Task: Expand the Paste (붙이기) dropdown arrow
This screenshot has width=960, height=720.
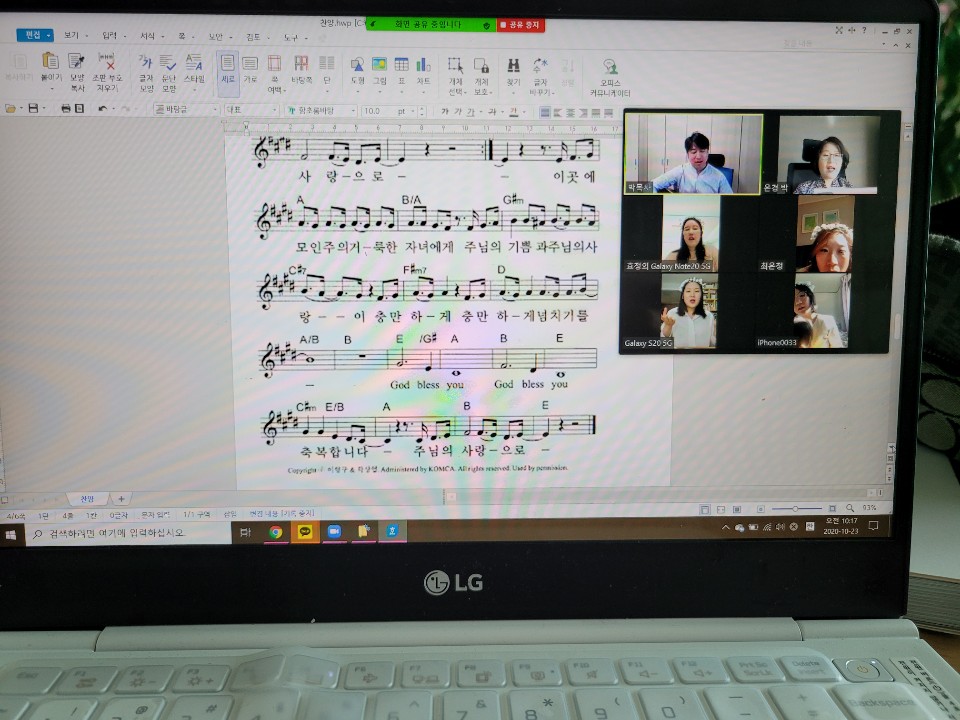Action: [51, 89]
